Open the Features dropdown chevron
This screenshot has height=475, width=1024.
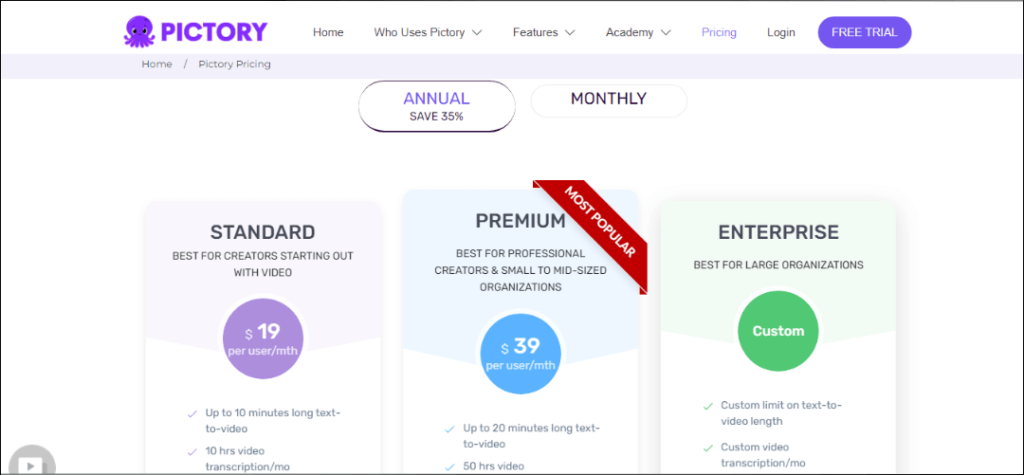(569, 33)
